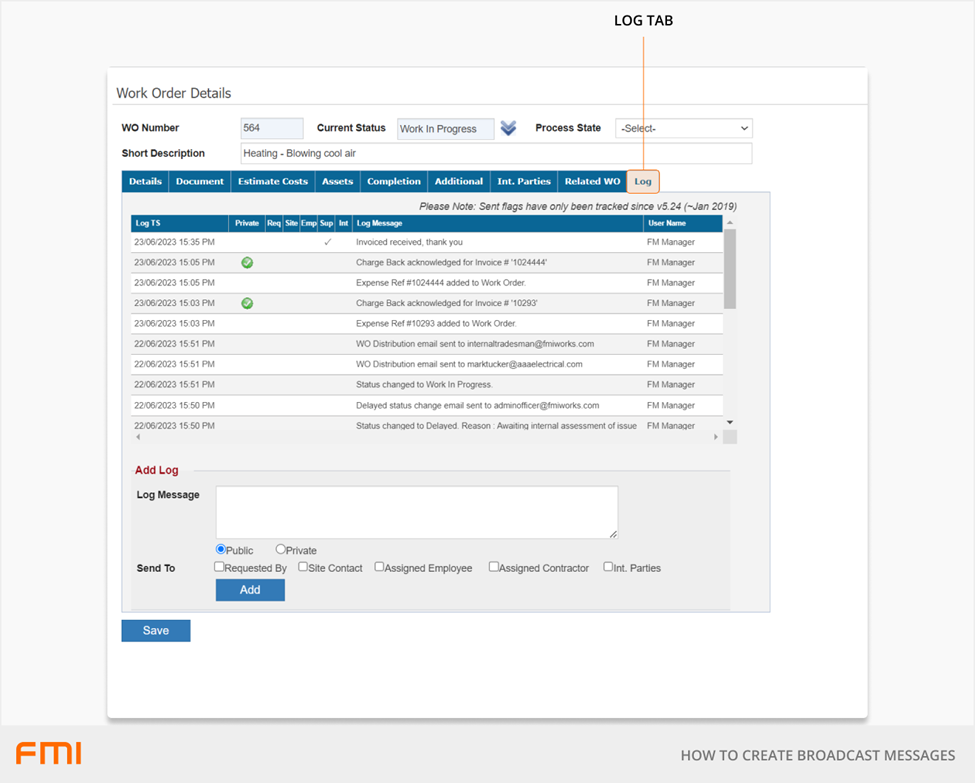Screen dimensions: 975x783
Task: Select the Public radio button
Action: coord(221,549)
